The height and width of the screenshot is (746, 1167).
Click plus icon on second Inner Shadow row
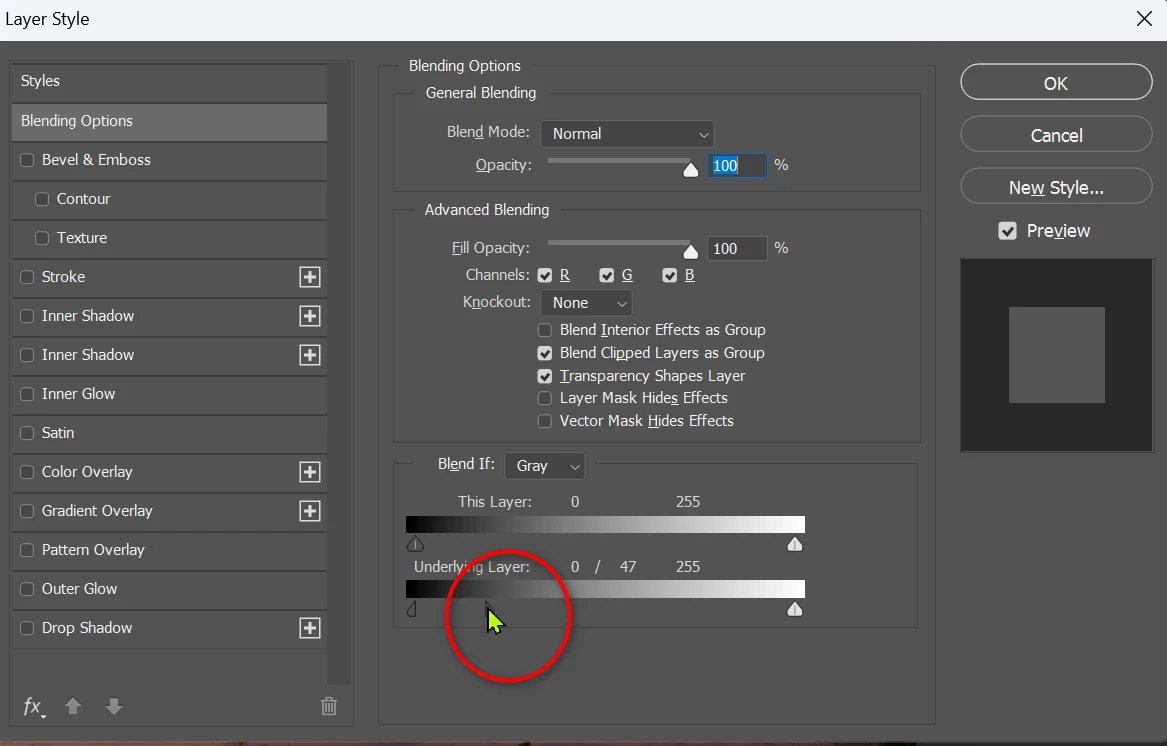pos(310,355)
